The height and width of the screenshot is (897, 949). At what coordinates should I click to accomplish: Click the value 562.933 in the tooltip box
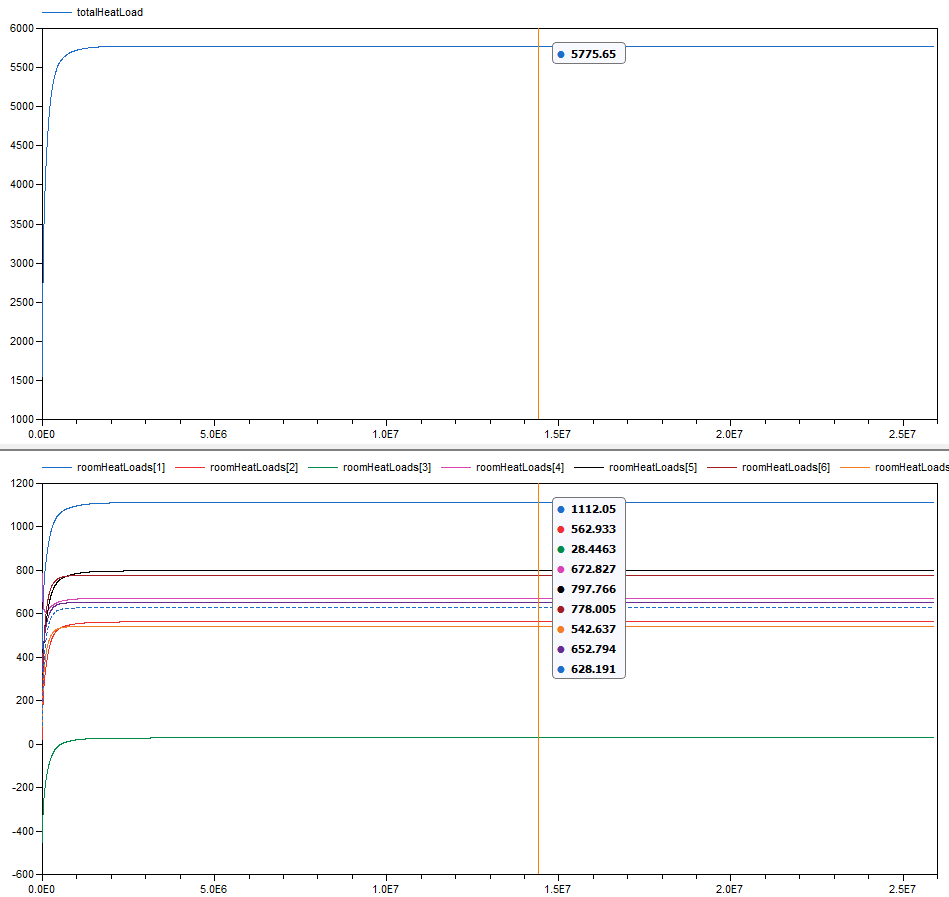pyautogui.click(x=593, y=529)
